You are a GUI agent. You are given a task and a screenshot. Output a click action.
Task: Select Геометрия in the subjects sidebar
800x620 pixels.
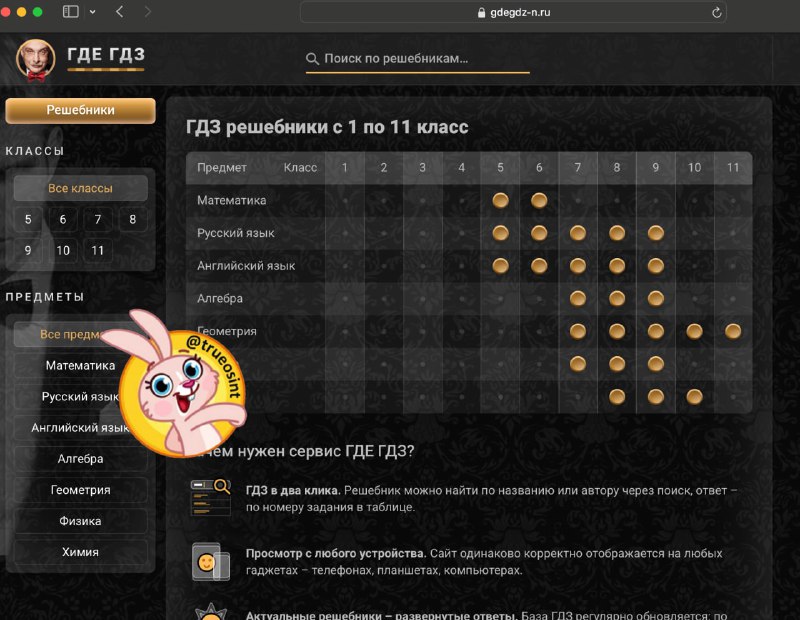(81, 490)
